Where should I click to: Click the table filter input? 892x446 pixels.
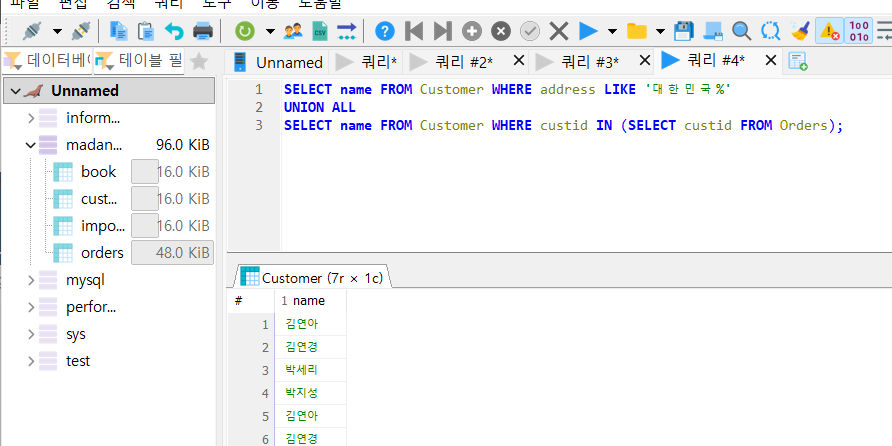(138, 60)
